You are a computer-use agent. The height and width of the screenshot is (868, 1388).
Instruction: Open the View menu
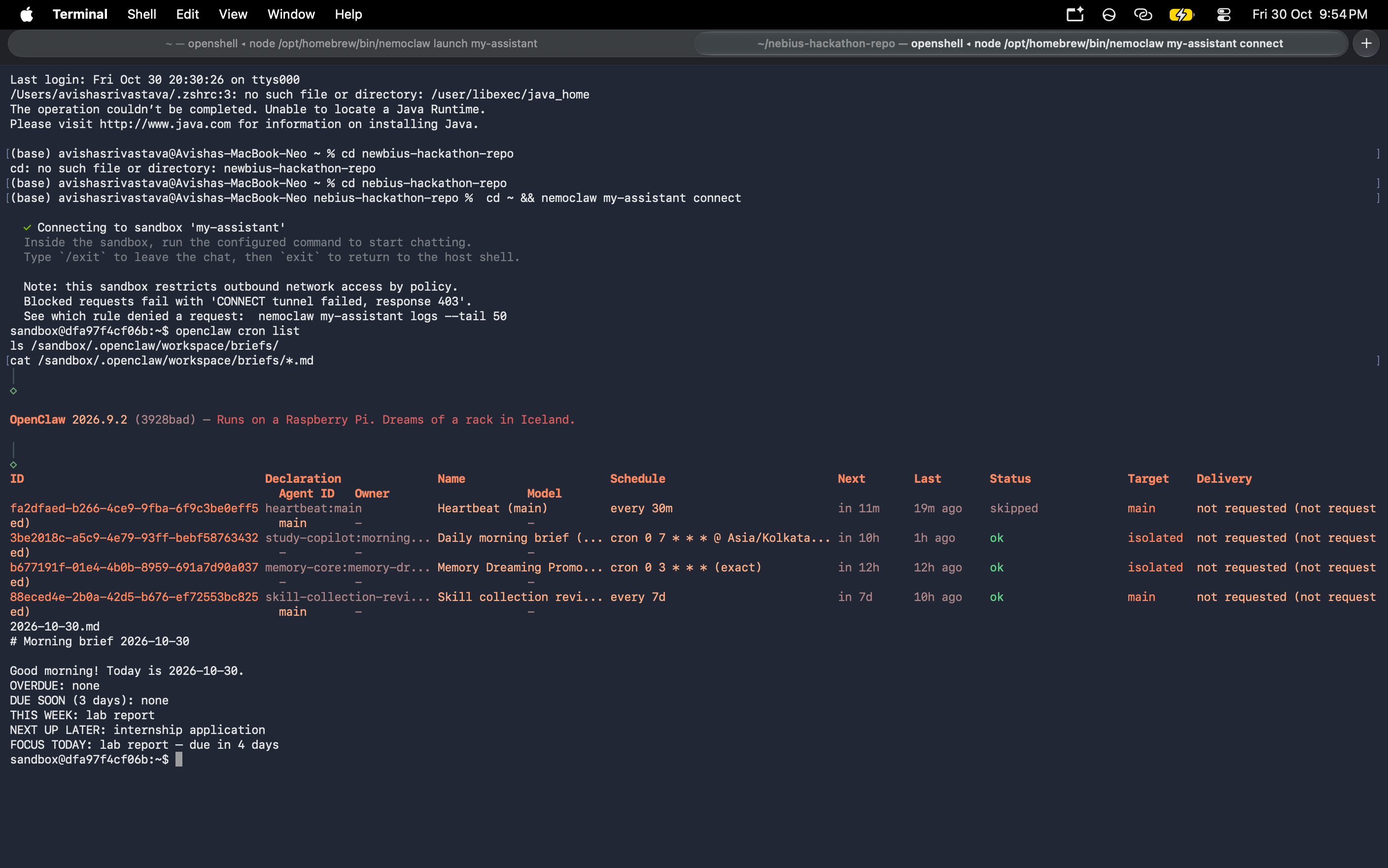[233, 14]
